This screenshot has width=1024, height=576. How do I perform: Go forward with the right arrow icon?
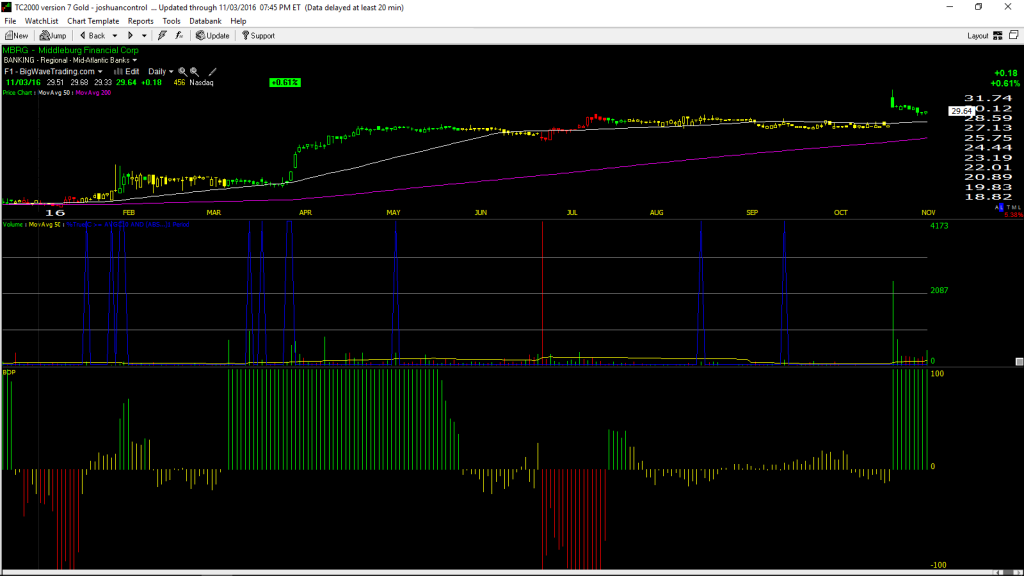[x=130, y=36]
